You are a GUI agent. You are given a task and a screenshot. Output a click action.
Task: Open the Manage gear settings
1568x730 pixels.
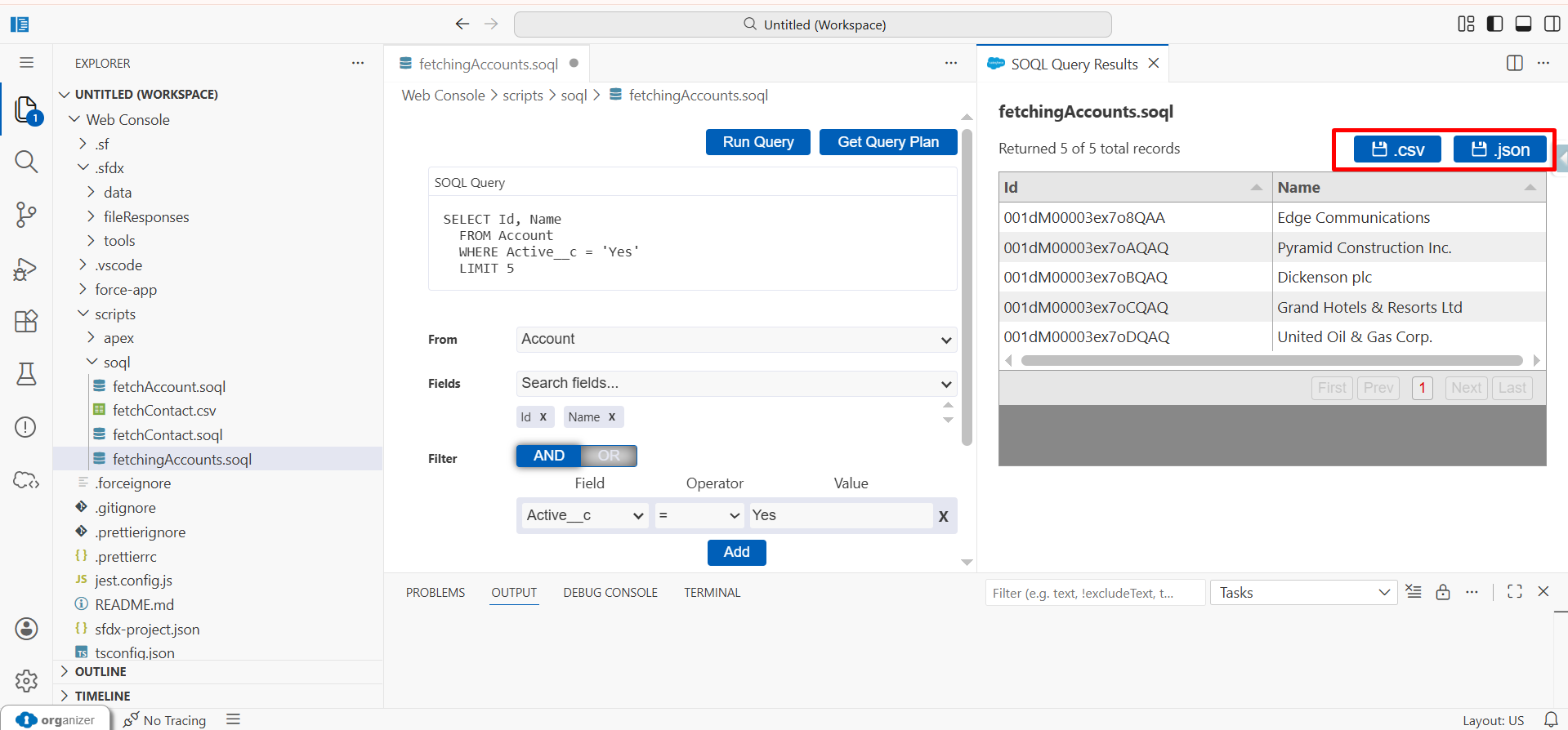(x=26, y=680)
